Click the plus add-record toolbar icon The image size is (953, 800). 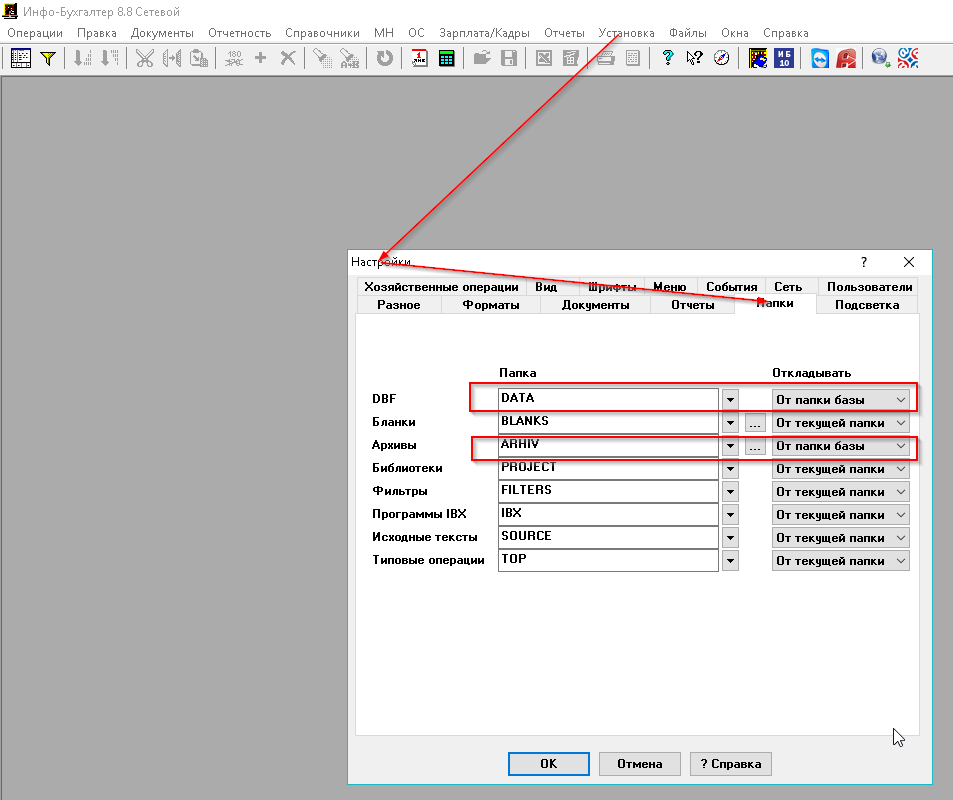pos(261,58)
